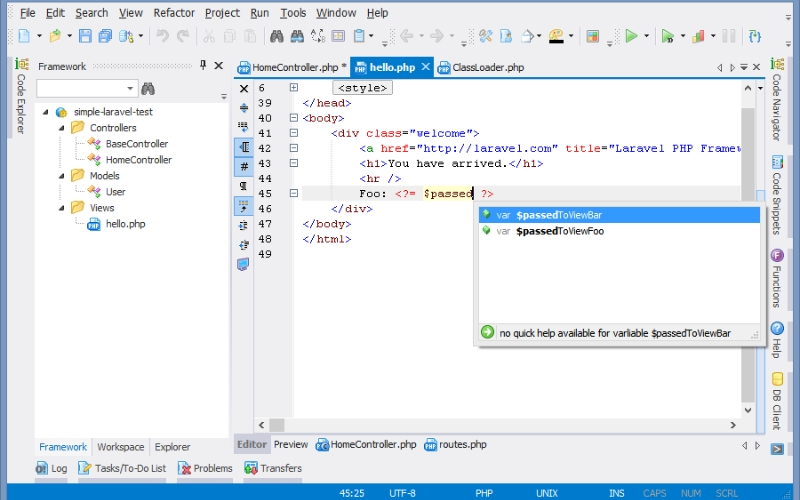Pin the Framework panel
The height and width of the screenshot is (500, 800).
pyautogui.click(x=203, y=65)
